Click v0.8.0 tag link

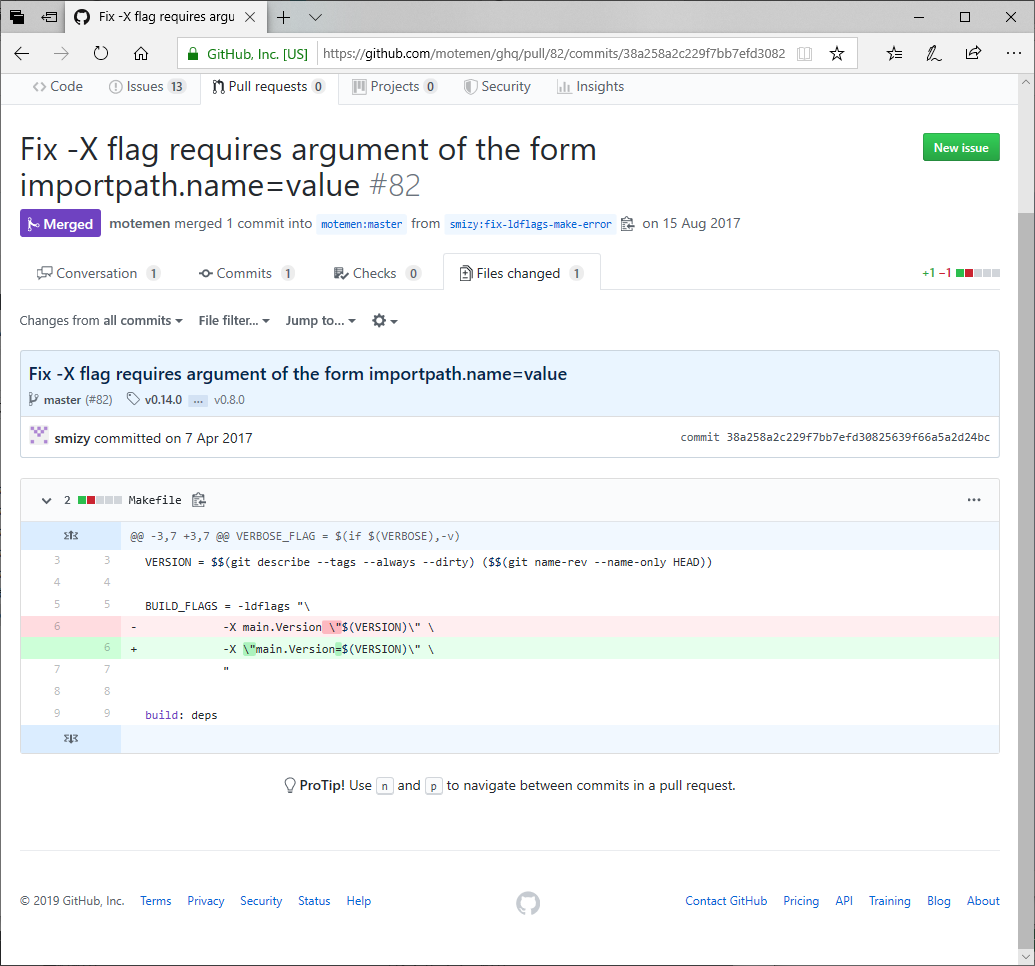pyautogui.click(x=229, y=400)
